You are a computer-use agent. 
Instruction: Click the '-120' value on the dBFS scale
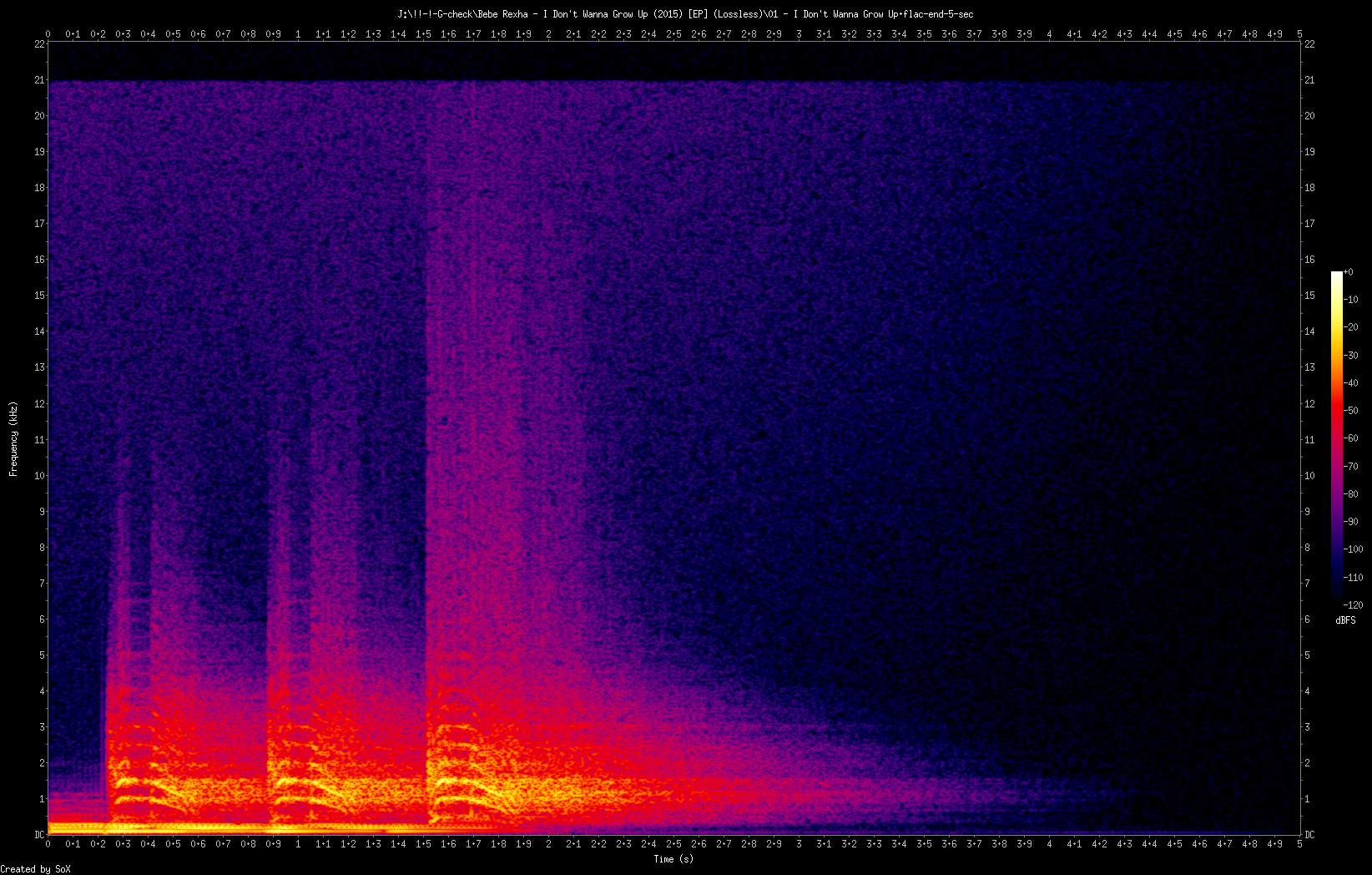click(1354, 605)
